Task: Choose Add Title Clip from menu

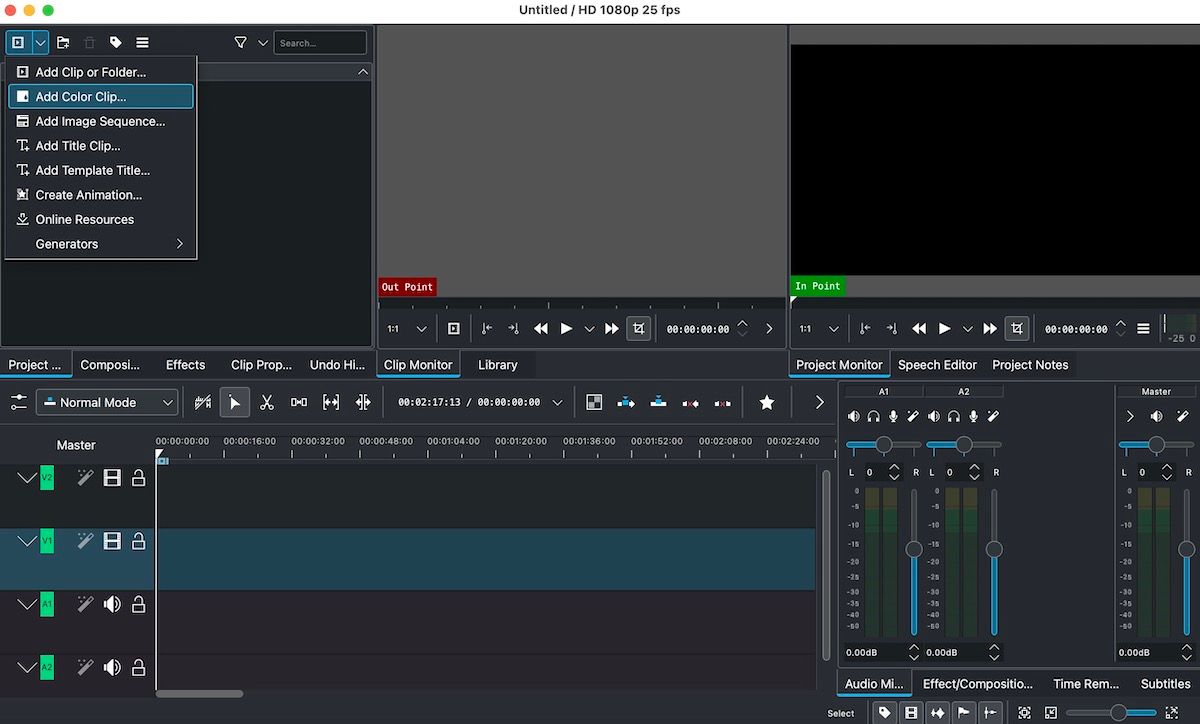Action: [78, 146]
